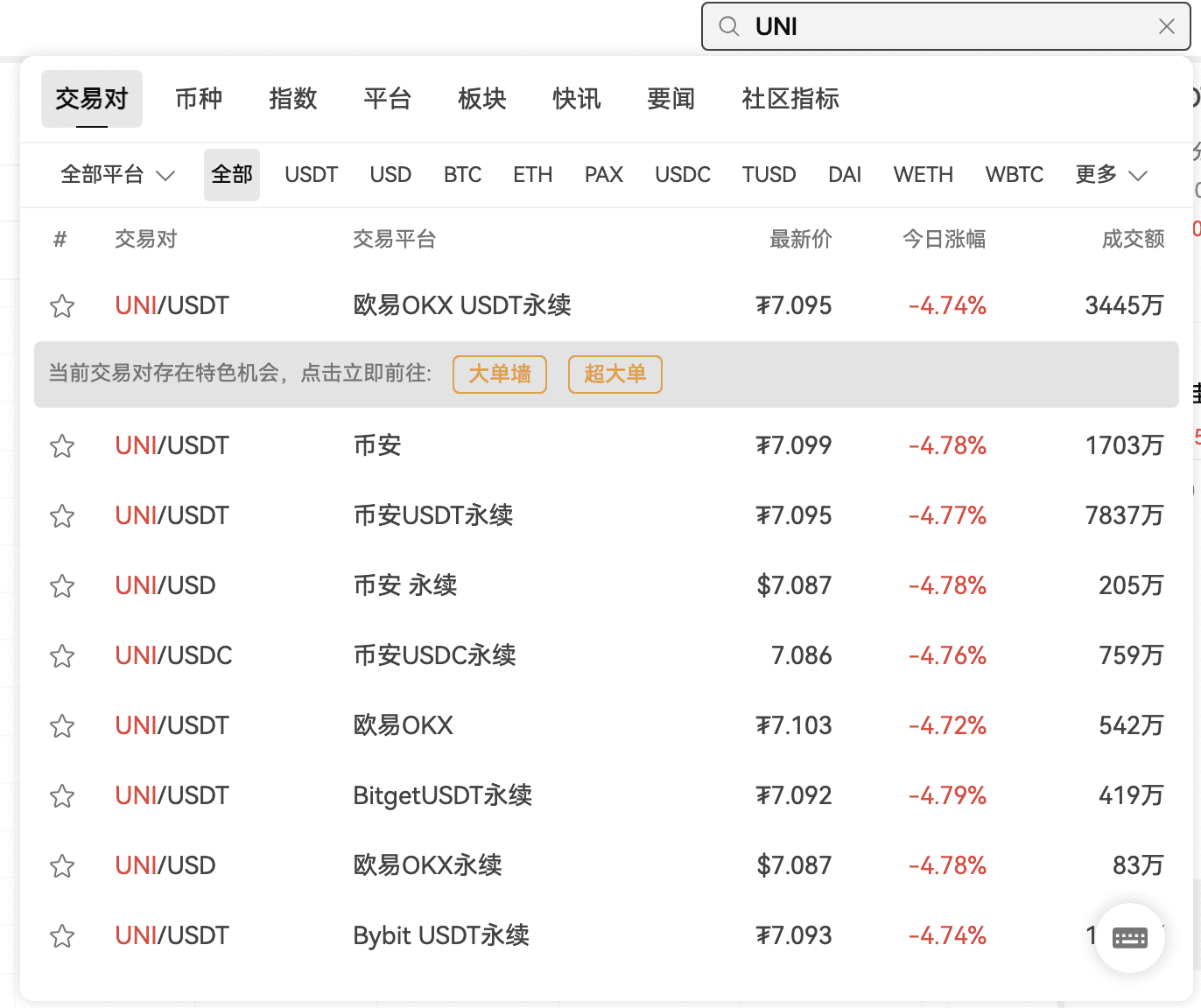Click the 最新价 column header
The width and height of the screenshot is (1201, 1008).
[801, 239]
